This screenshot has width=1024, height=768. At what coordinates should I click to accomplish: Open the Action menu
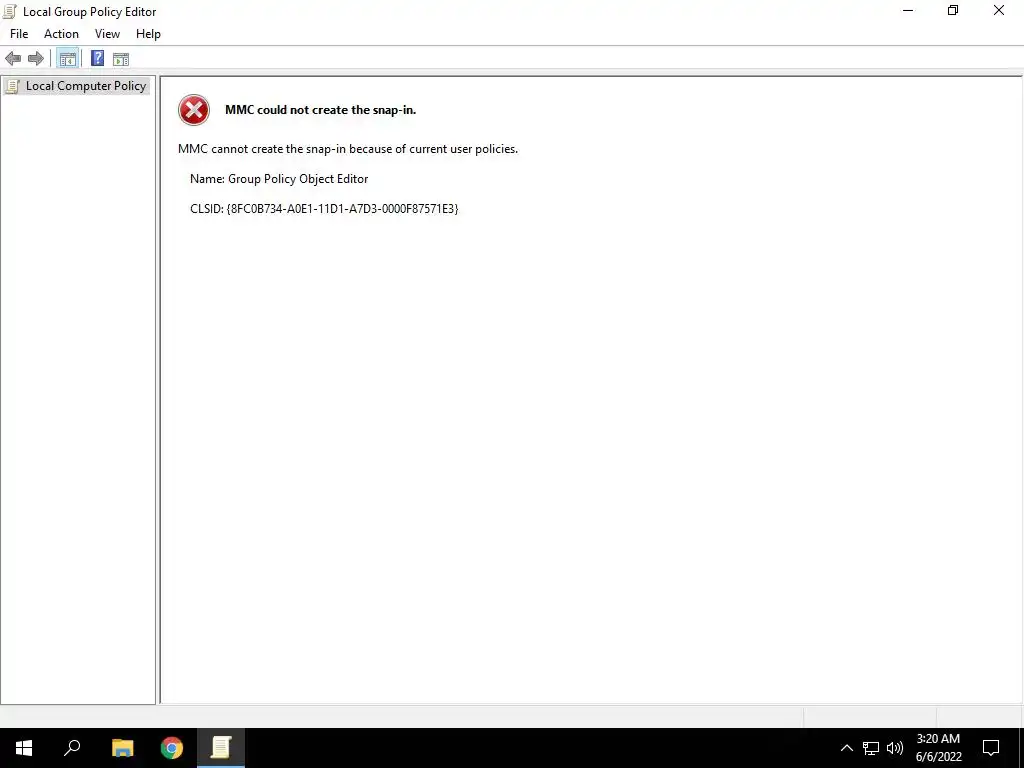point(61,34)
